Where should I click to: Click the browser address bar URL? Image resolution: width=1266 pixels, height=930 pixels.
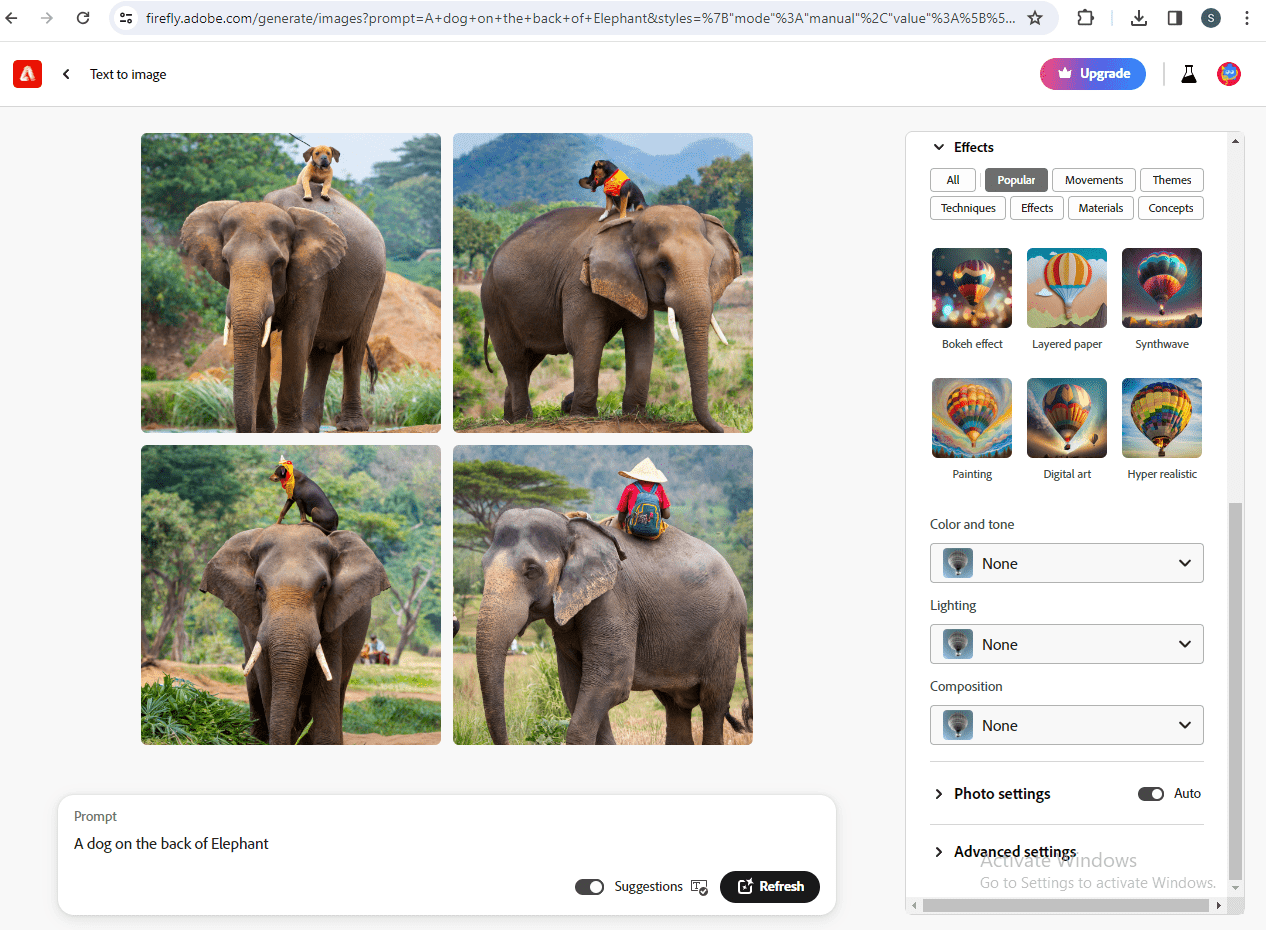coord(580,18)
